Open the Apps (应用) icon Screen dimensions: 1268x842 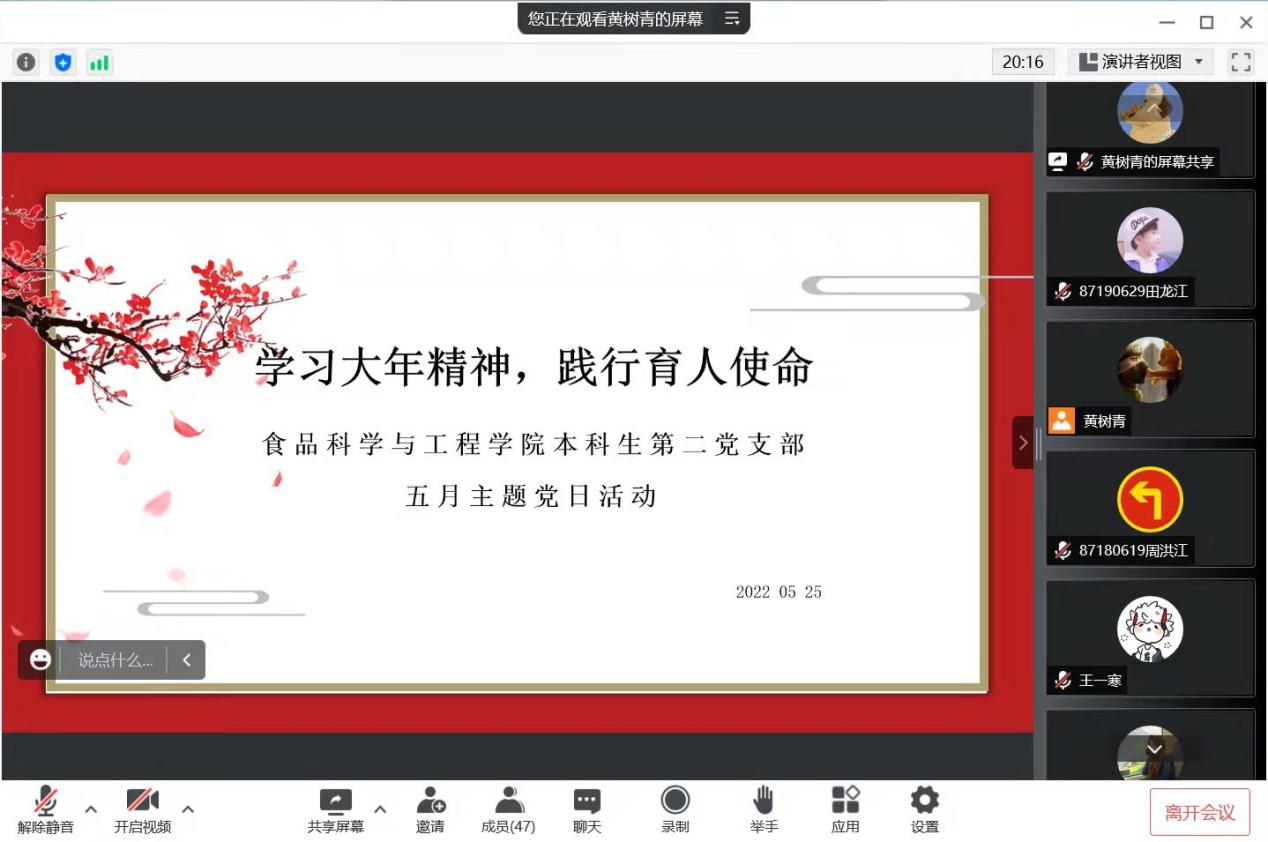(x=845, y=809)
